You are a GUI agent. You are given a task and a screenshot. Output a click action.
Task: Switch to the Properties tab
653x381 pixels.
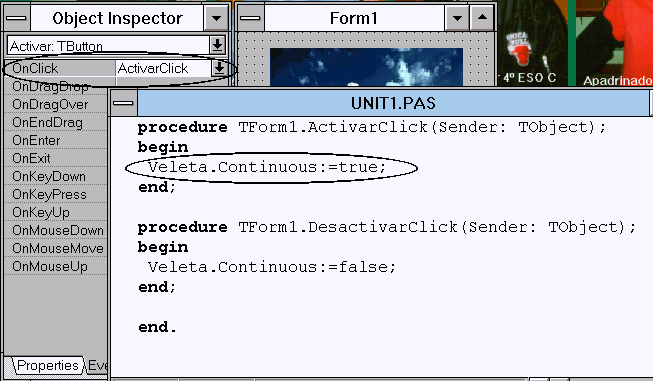point(47,366)
